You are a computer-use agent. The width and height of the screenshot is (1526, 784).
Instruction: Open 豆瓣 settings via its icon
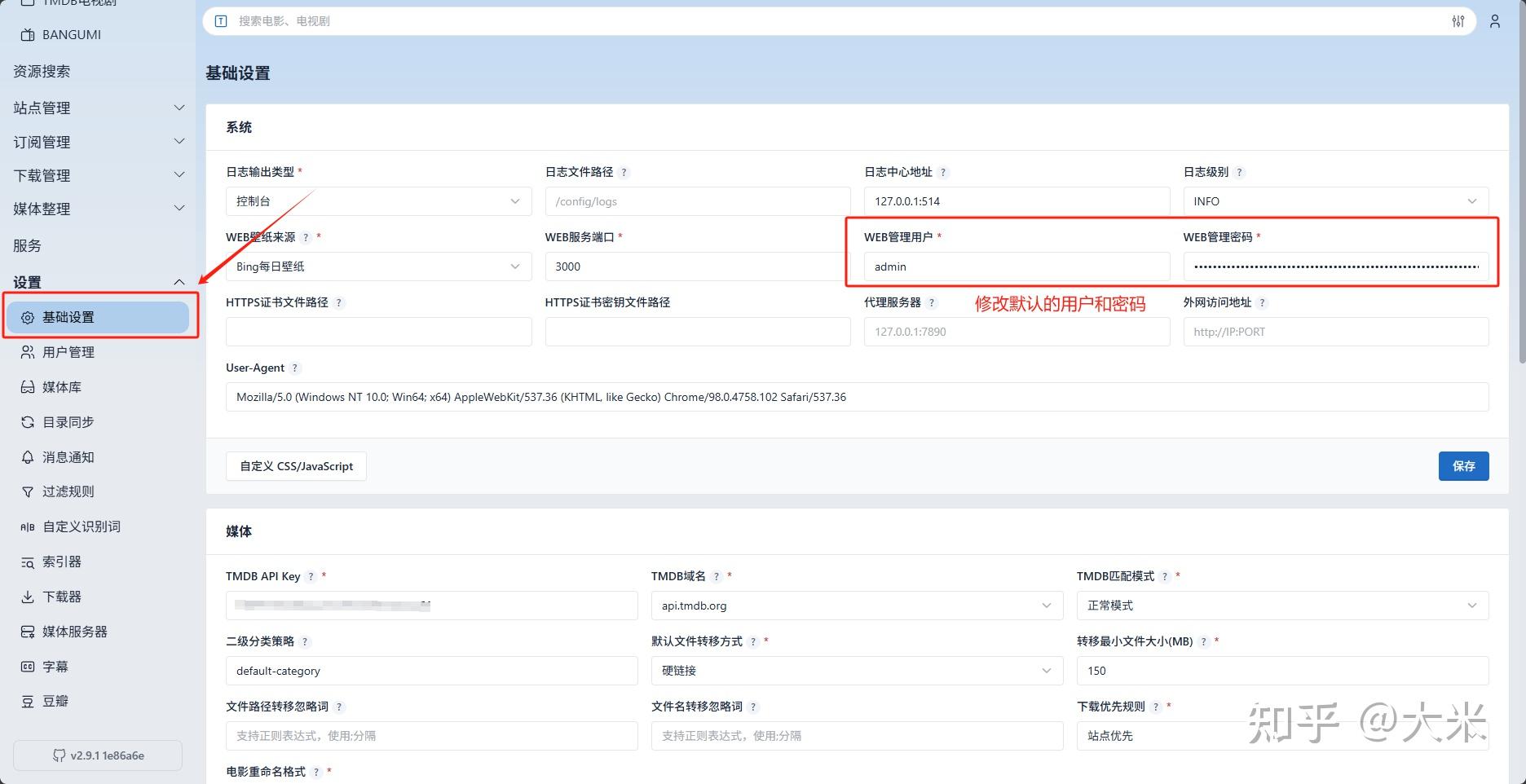[x=28, y=701]
